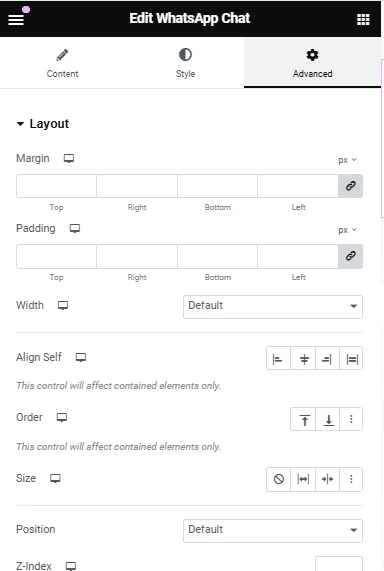Switch to the Style tab
The image size is (384, 571).
click(185, 63)
